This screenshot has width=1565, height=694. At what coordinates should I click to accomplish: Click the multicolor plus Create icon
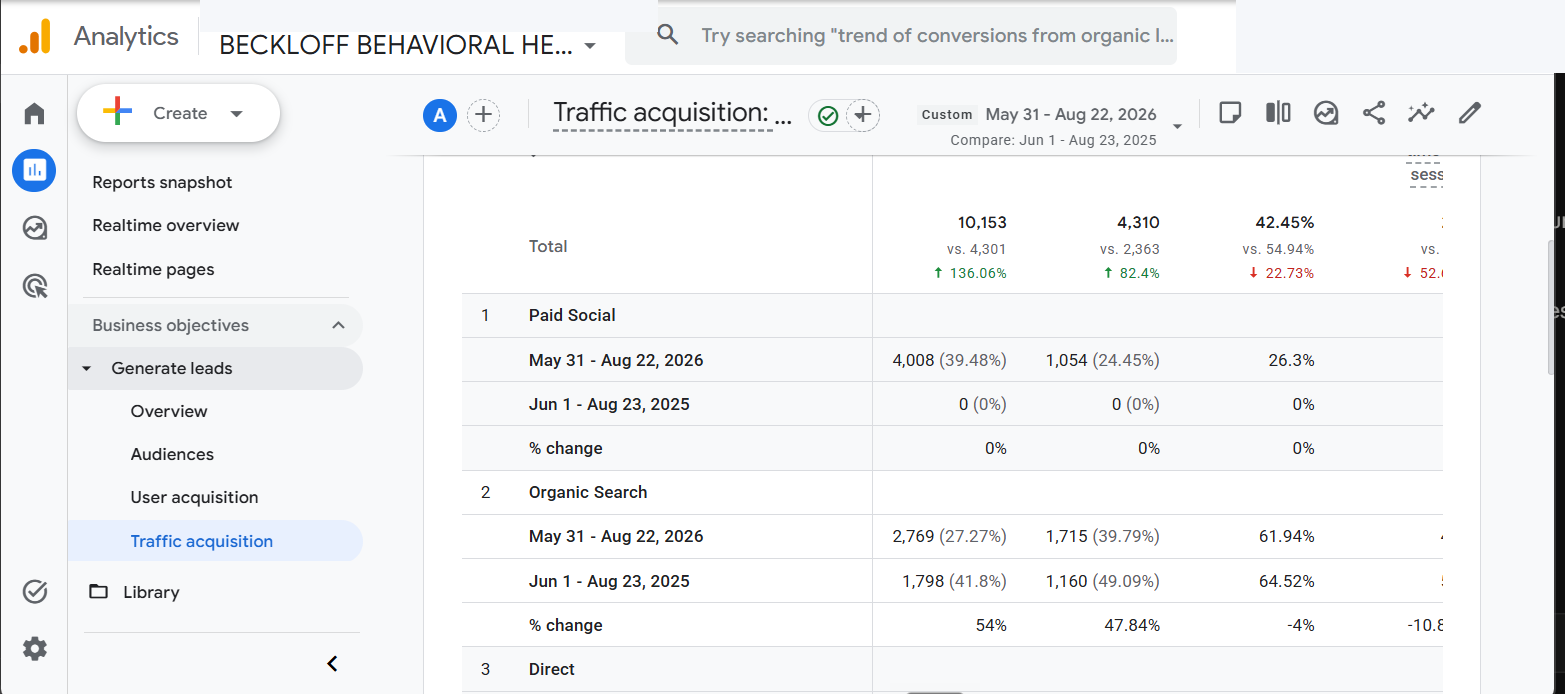point(118,113)
